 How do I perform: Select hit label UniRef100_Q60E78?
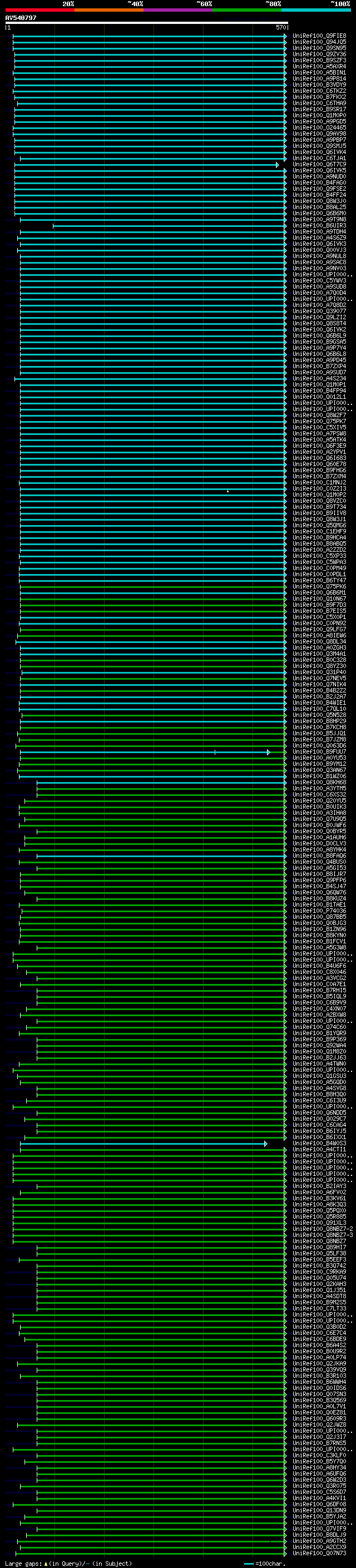pyautogui.click(x=319, y=464)
